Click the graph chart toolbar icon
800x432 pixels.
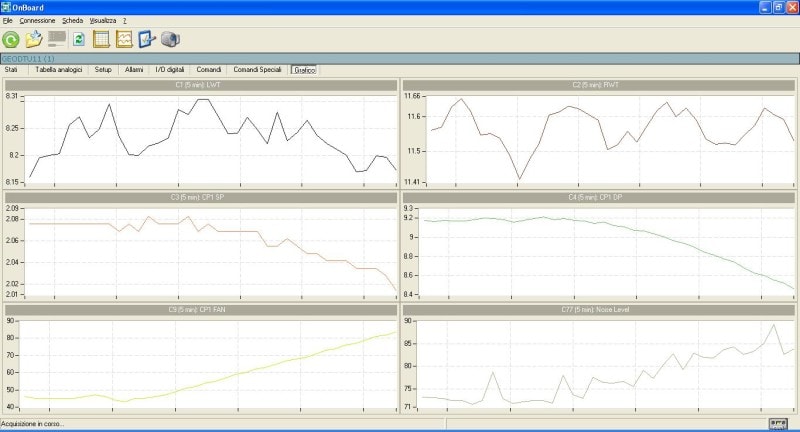pyautogui.click(x=124, y=40)
